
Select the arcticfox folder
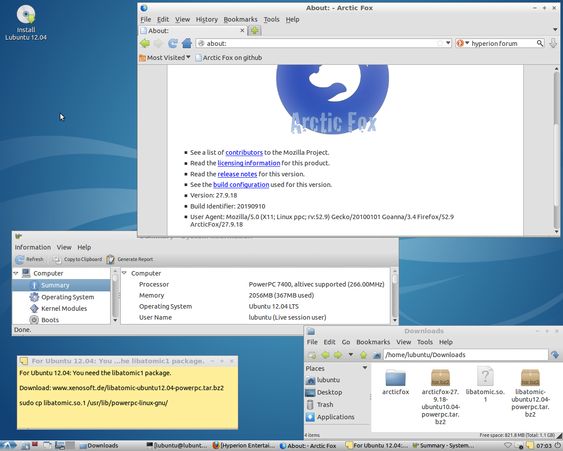tap(395, 382)
